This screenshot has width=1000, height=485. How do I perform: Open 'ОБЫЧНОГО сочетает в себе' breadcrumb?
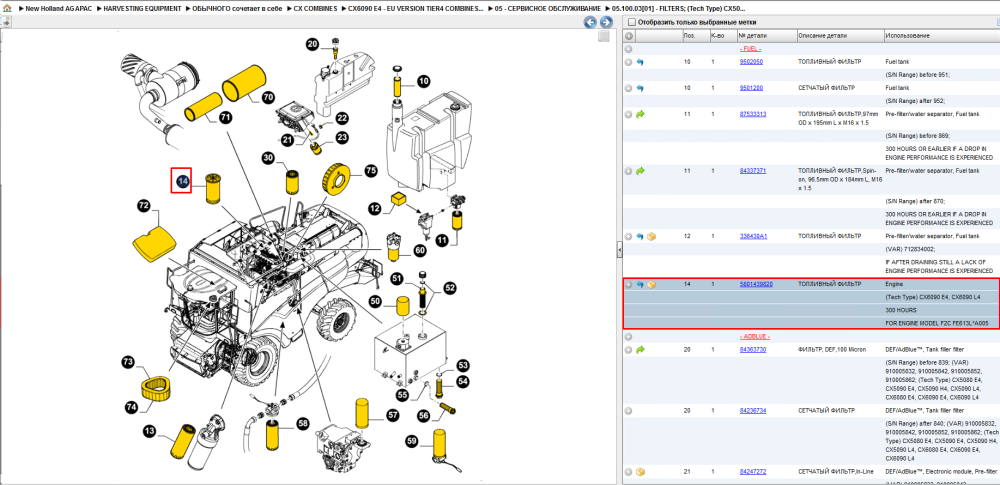click(237, 8)
